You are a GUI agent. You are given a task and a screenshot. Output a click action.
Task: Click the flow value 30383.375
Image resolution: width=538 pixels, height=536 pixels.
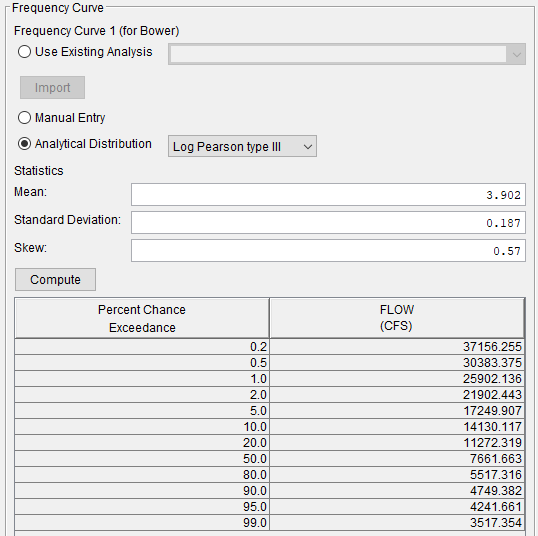397,363
